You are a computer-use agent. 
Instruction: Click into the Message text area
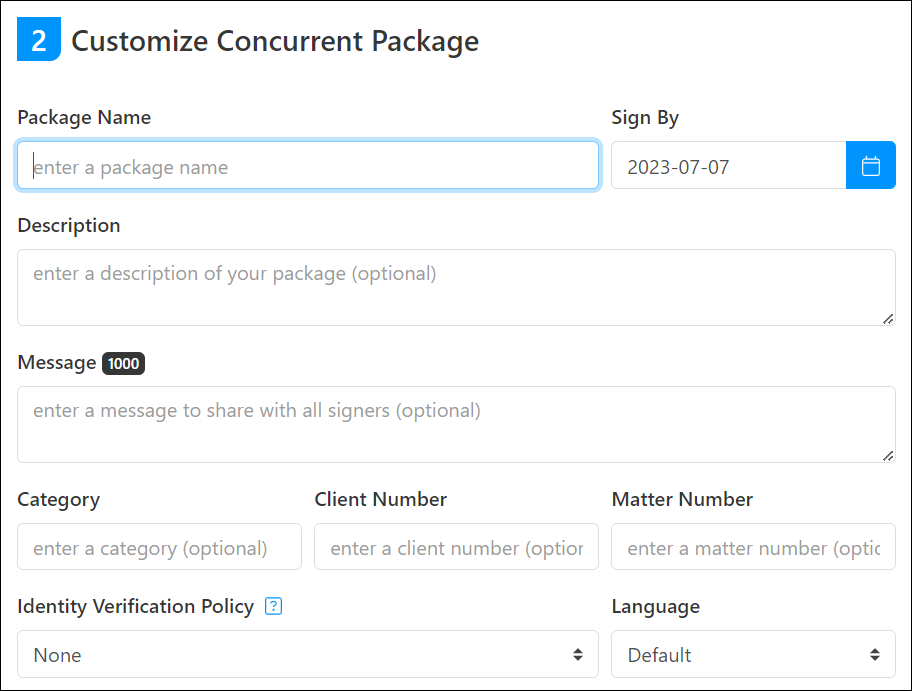click(455, 424)
